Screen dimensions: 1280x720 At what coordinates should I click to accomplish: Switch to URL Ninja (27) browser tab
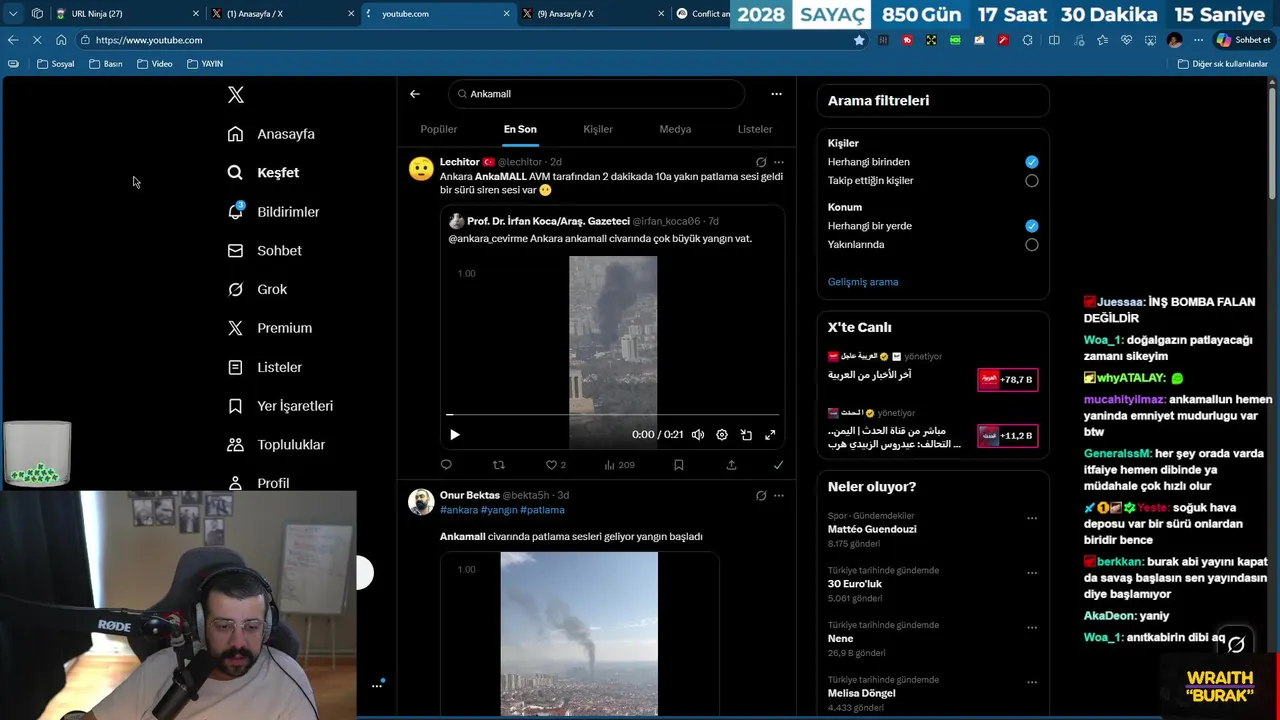[x=126, y=14]
